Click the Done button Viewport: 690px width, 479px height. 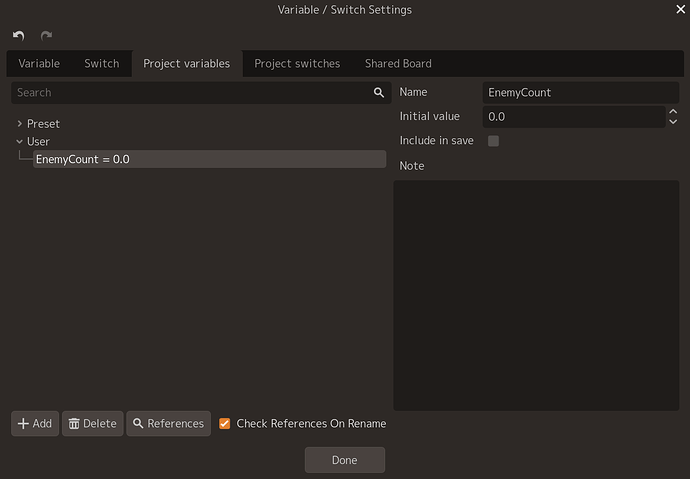click(x=345, y=460)
